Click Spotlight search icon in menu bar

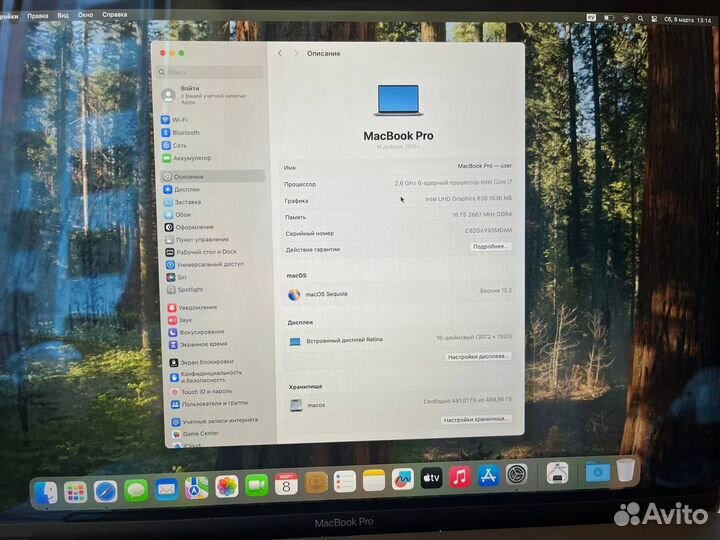[640, 18]
